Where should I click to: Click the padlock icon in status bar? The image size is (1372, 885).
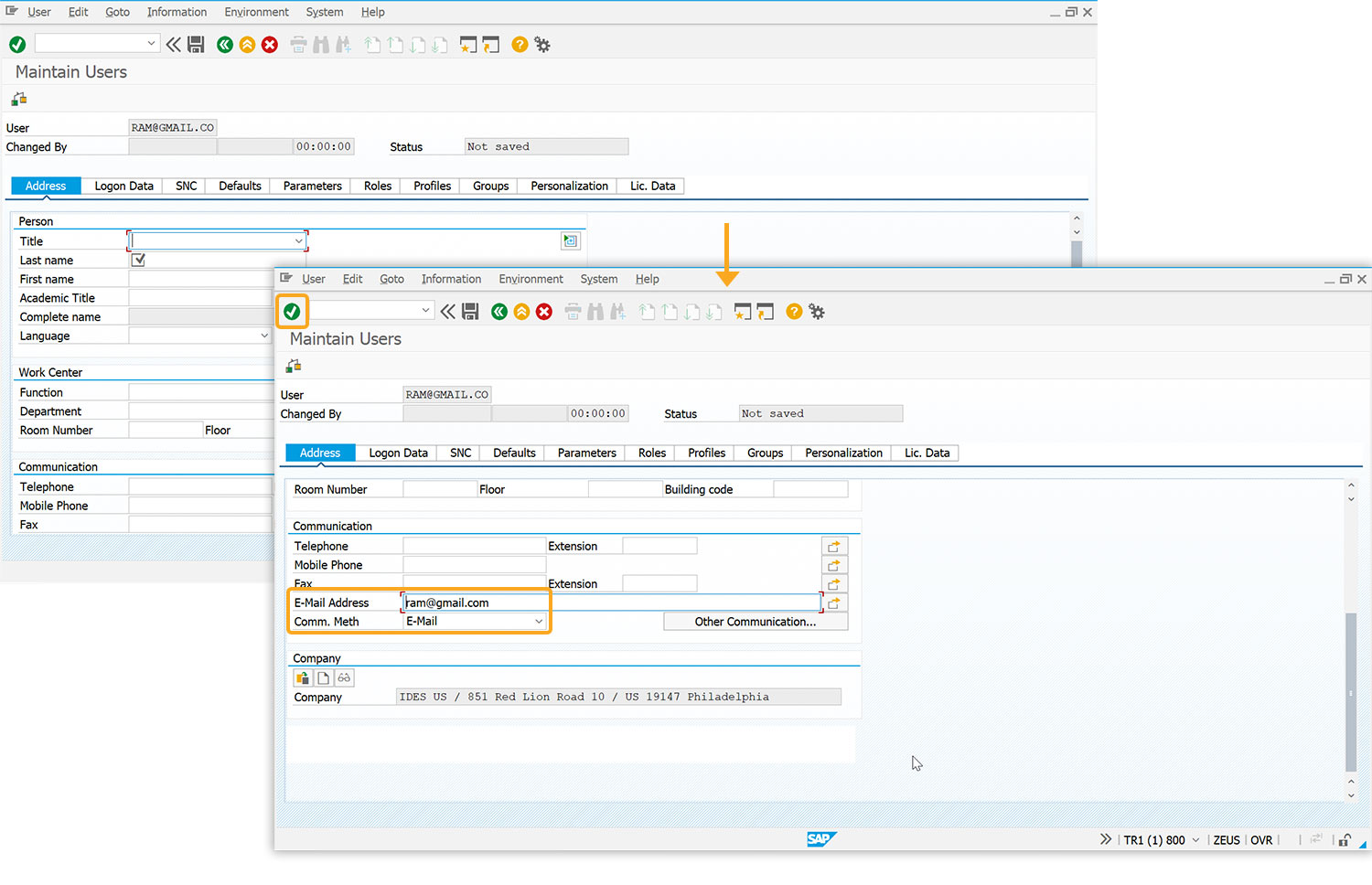(x=1344, y=840)
